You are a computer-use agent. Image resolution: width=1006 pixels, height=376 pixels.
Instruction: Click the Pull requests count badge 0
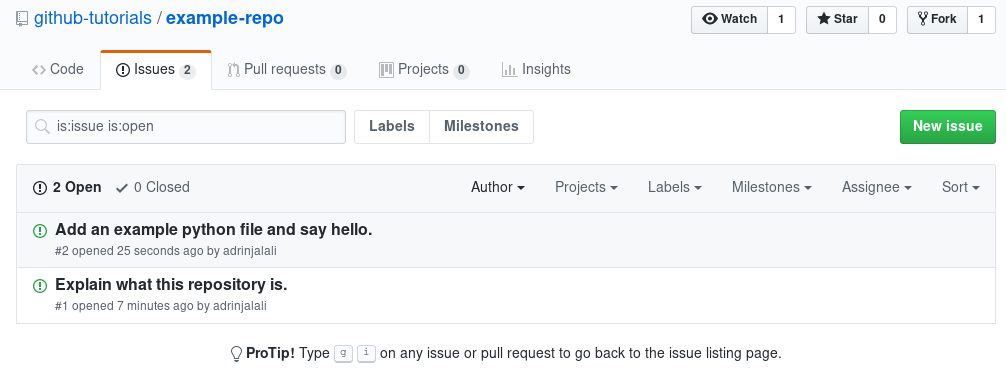click(x=338, y=71)
